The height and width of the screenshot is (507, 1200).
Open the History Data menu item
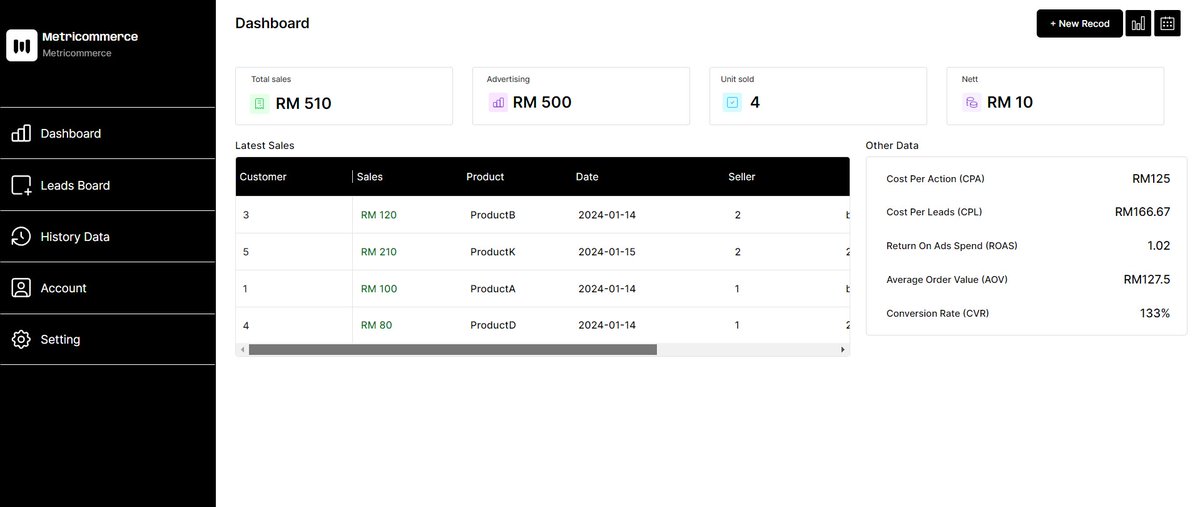point(108,237)
